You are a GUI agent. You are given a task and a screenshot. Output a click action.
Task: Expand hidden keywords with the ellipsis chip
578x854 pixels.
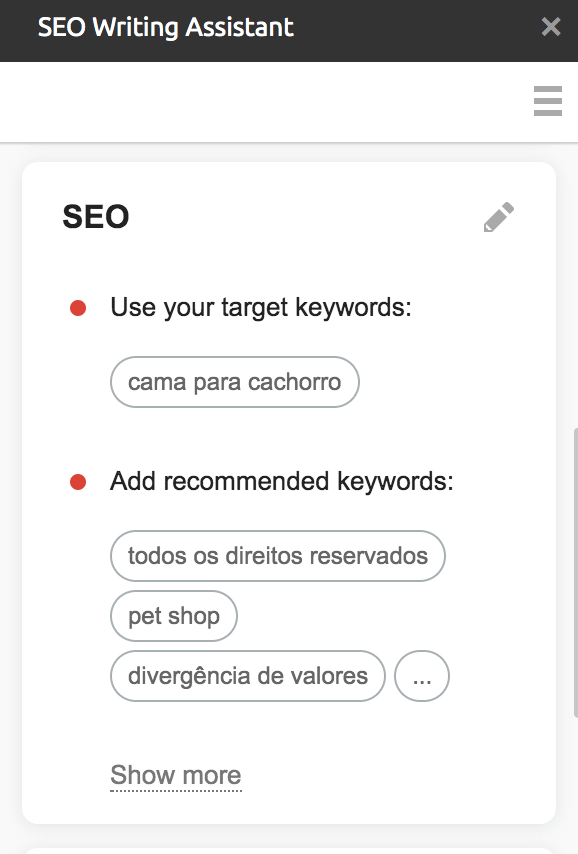422,676
